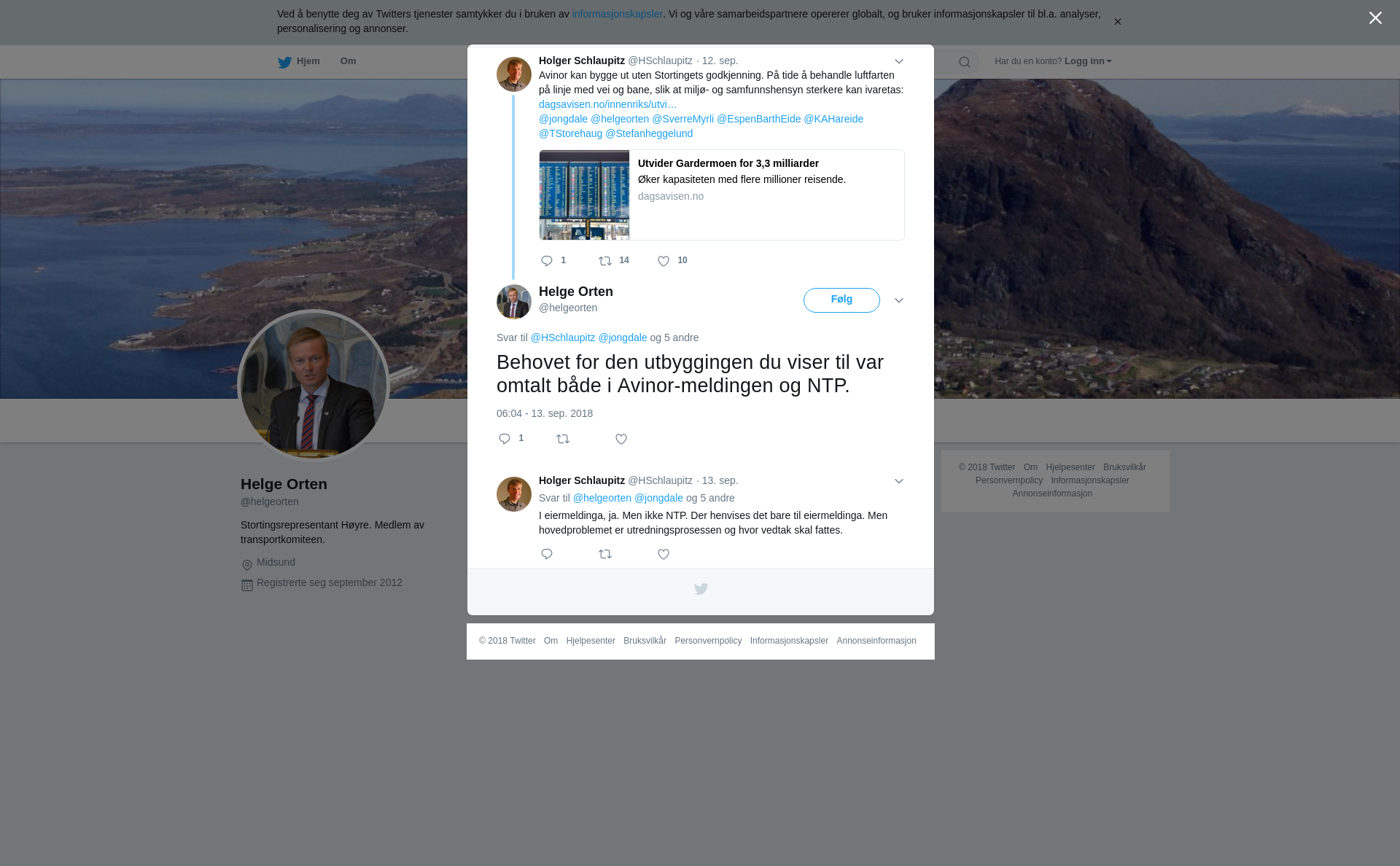This screenshot has width=1400, height=866.
Task: Retweet the Gardermoen tweet with 14 retweets
Action: pos(605,261)
